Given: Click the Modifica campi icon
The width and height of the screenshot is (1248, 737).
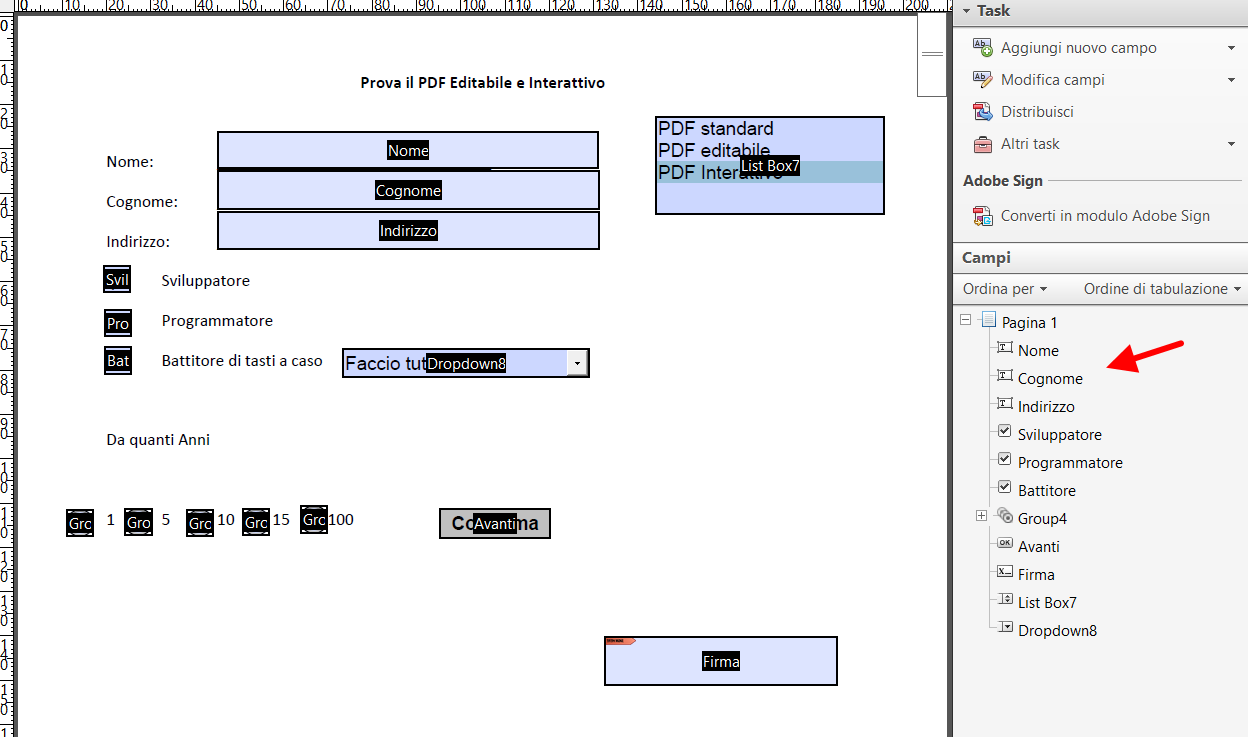Looking at the screenshot, I should pos(982,80).
